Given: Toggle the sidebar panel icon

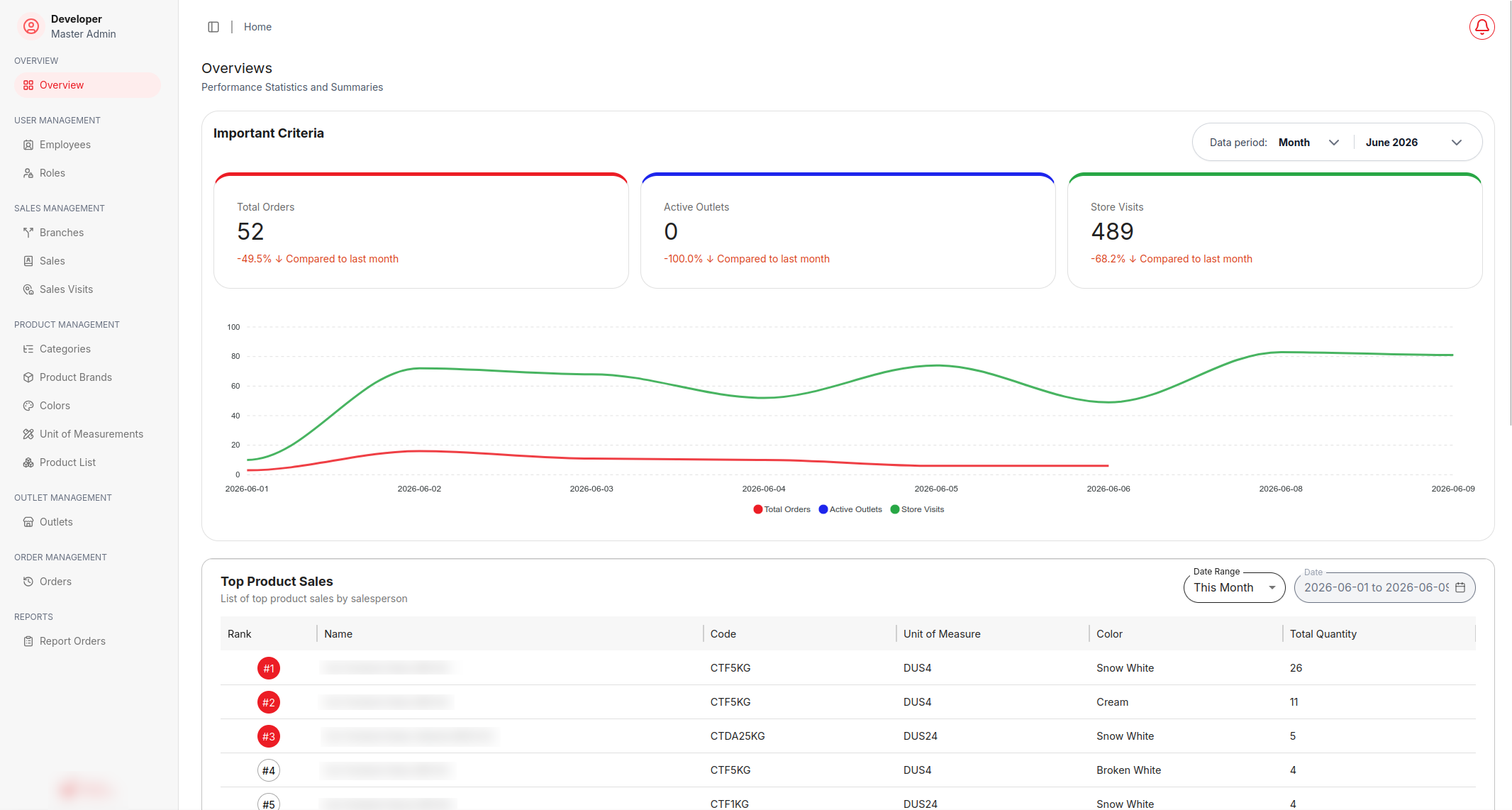Looking at the screenshot, I should pyautogui.click(x=213, y=27).
